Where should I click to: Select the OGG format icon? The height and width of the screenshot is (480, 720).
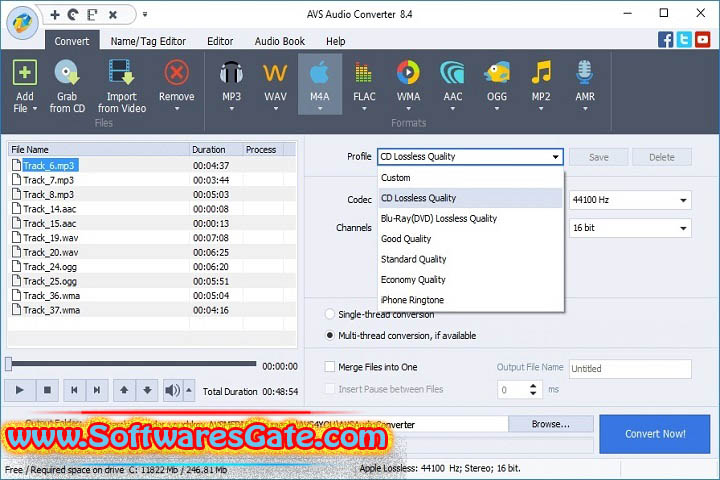click(x=497, y=73)
